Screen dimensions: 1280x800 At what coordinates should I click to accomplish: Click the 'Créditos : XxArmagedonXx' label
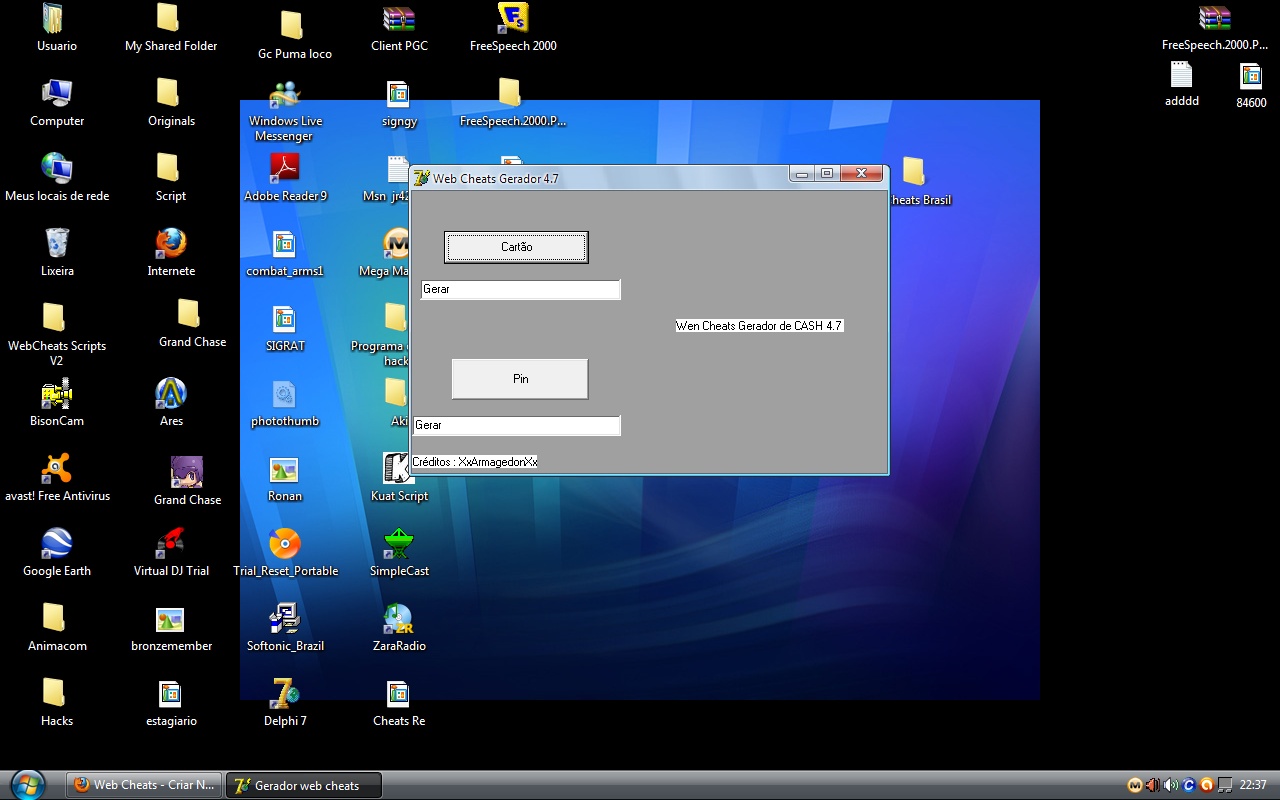(x=475, y=462)
